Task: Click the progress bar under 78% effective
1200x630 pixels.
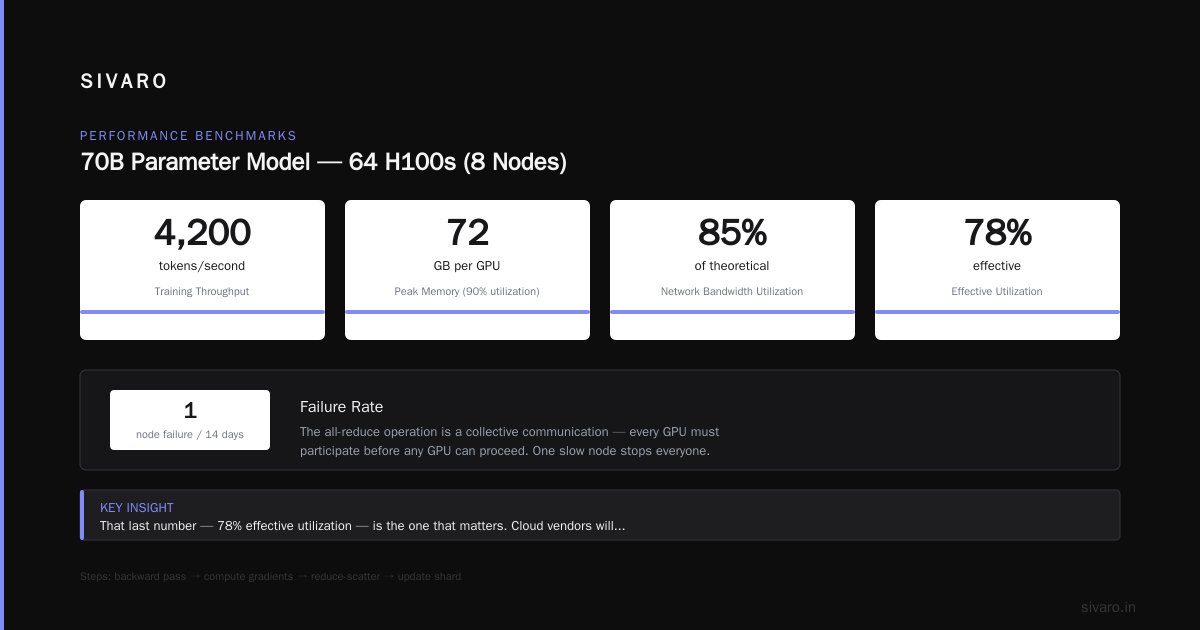Action: (x=997, y=312)
